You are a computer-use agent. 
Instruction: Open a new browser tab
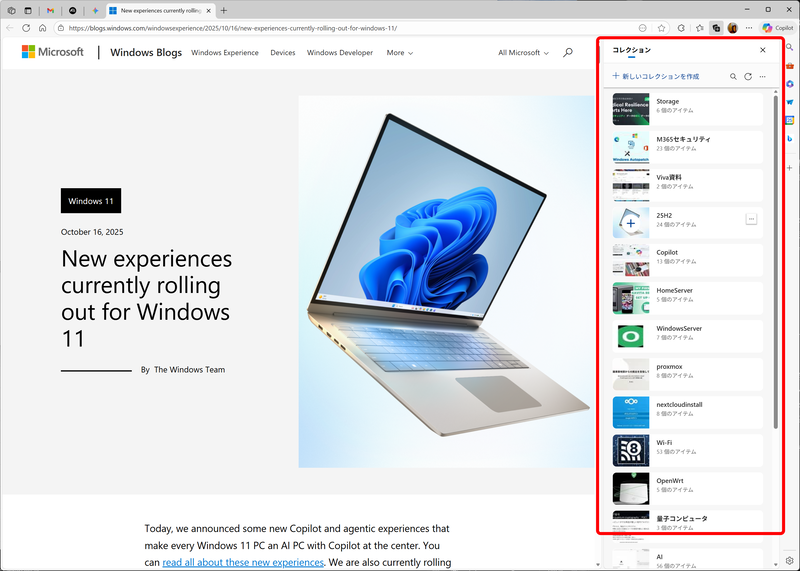tap(223, 10)
